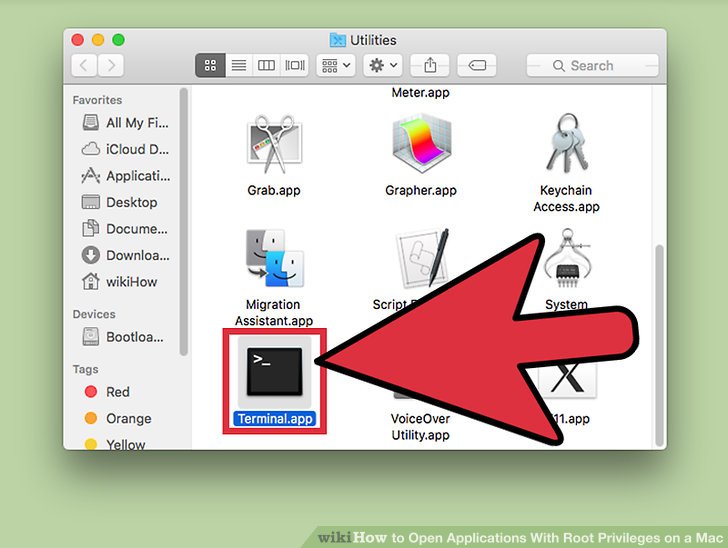Click the Tags sidebar heading
The width and height of the screenshot is (728, 548).
pos(85,369)
